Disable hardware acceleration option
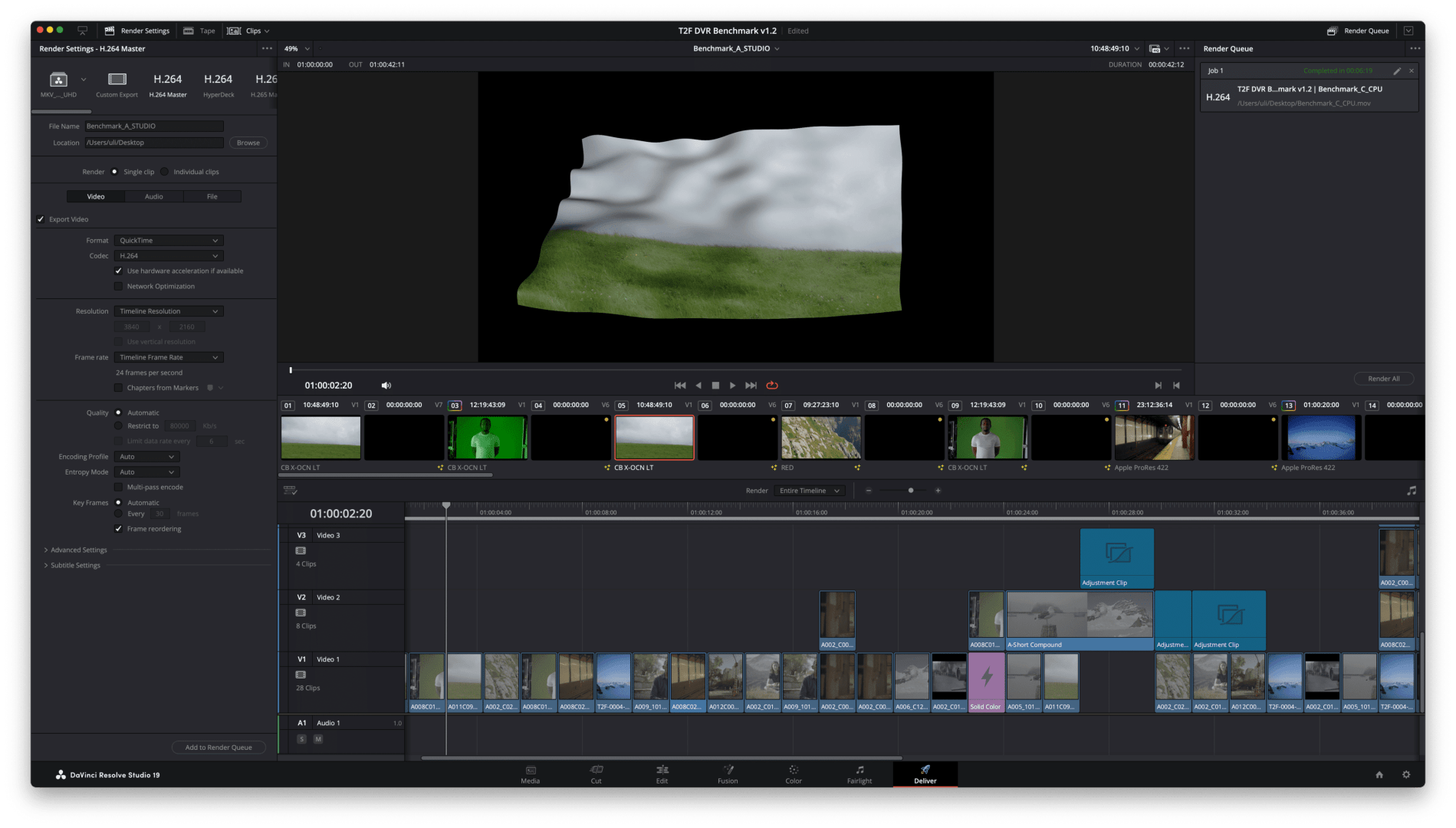 coord(119,271)
